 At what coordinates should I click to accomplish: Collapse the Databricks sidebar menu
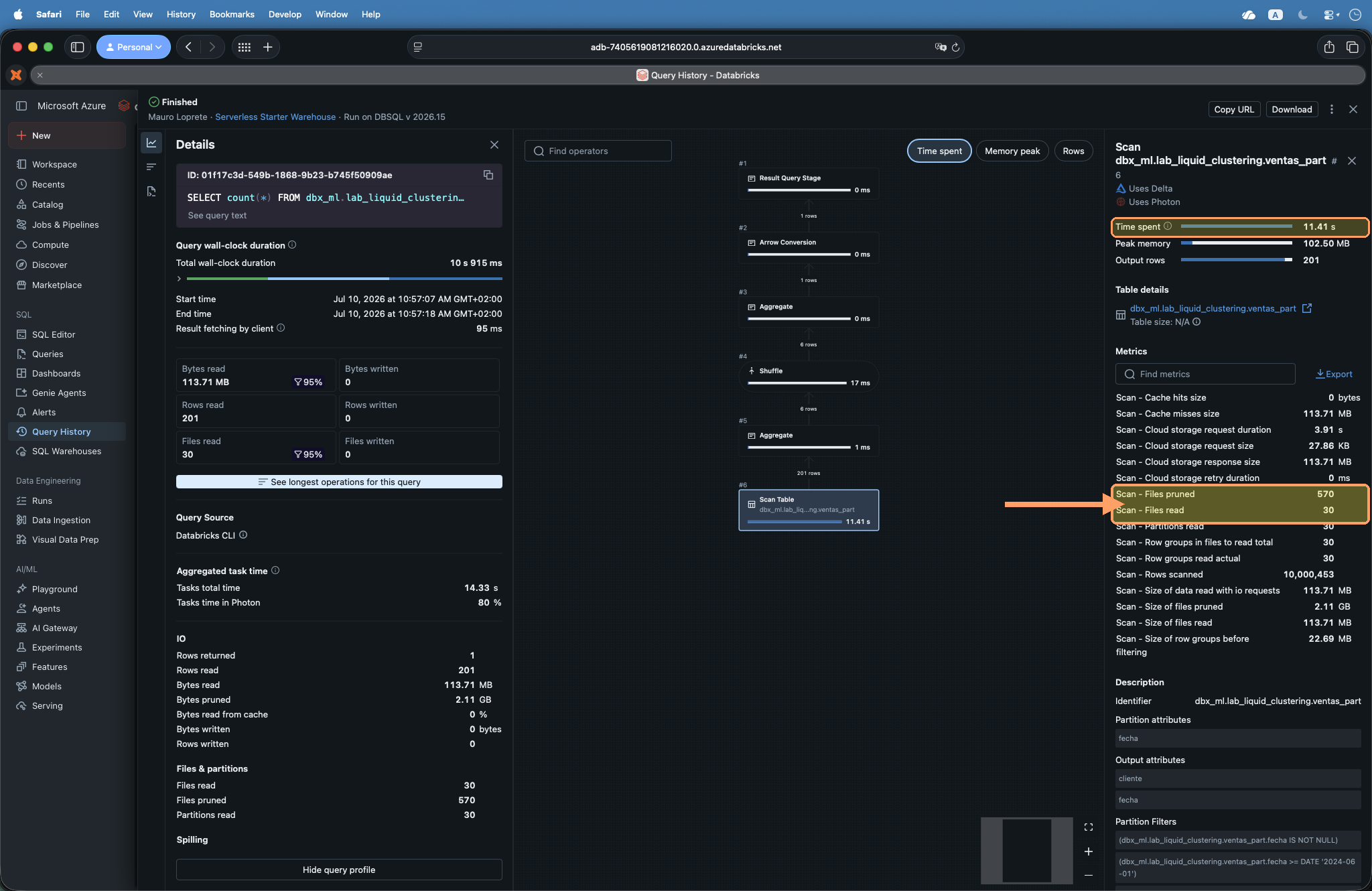[21, 106]
